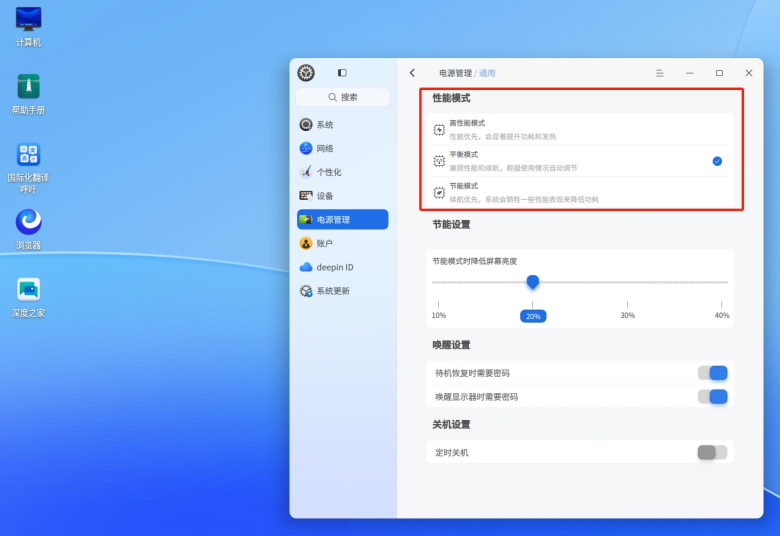Select the 节能模式 option

[x=580, y=193]
